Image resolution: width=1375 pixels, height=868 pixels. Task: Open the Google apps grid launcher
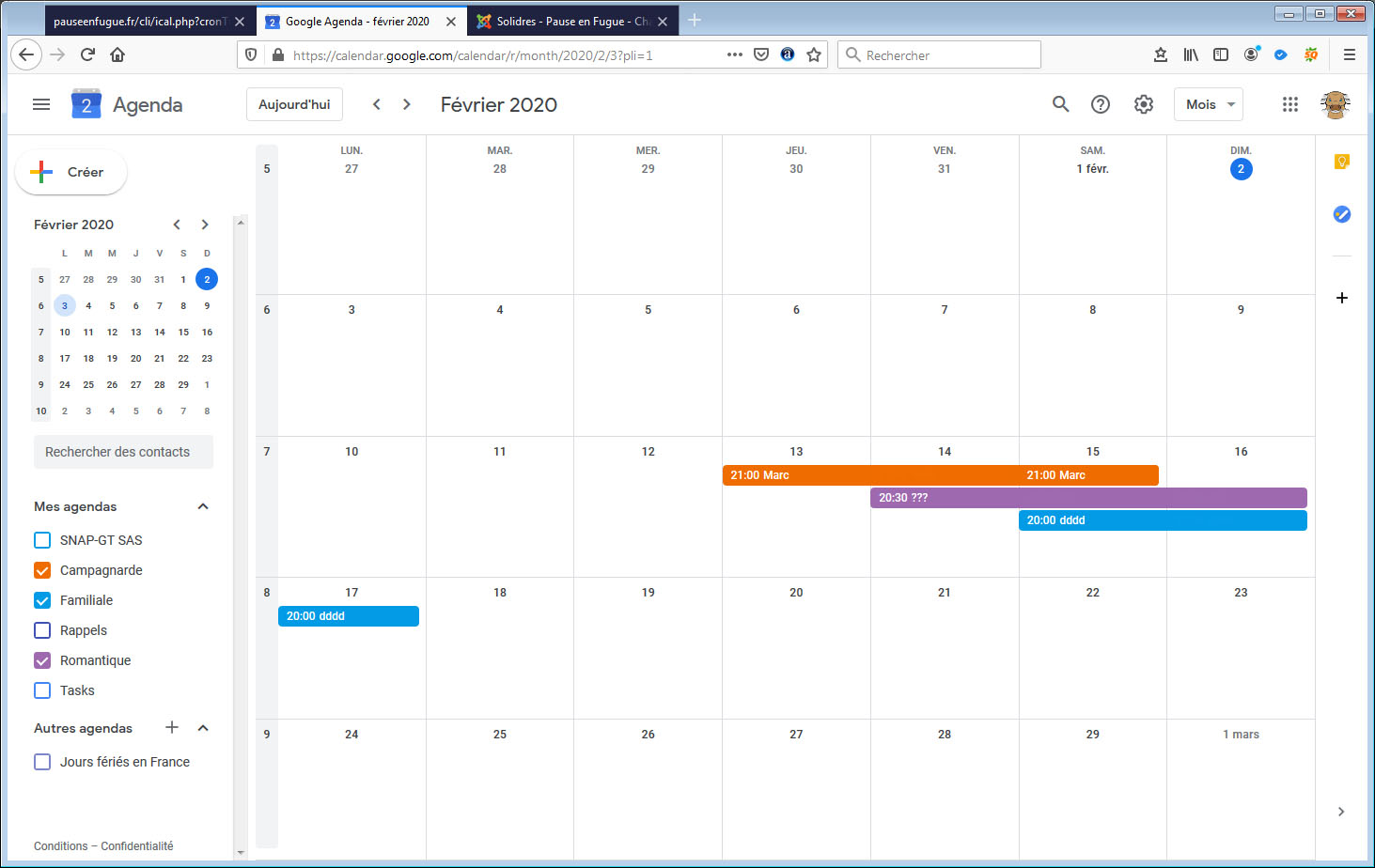pyautogui.click(x=1289, y=104)
